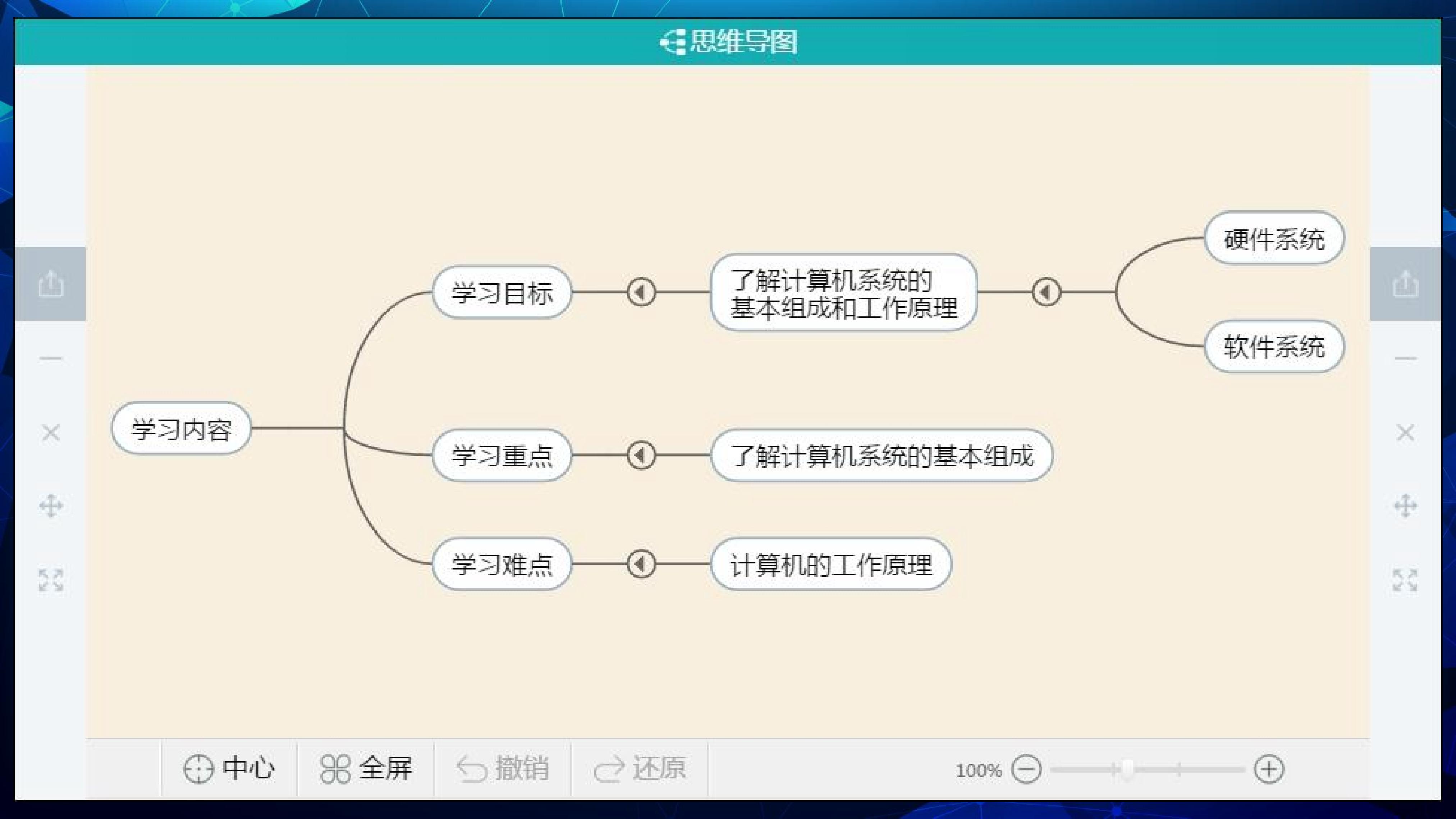This screenshot has width=1456, height=819.
Task: Click the 撤销 undo button
Action: [503, 769]
